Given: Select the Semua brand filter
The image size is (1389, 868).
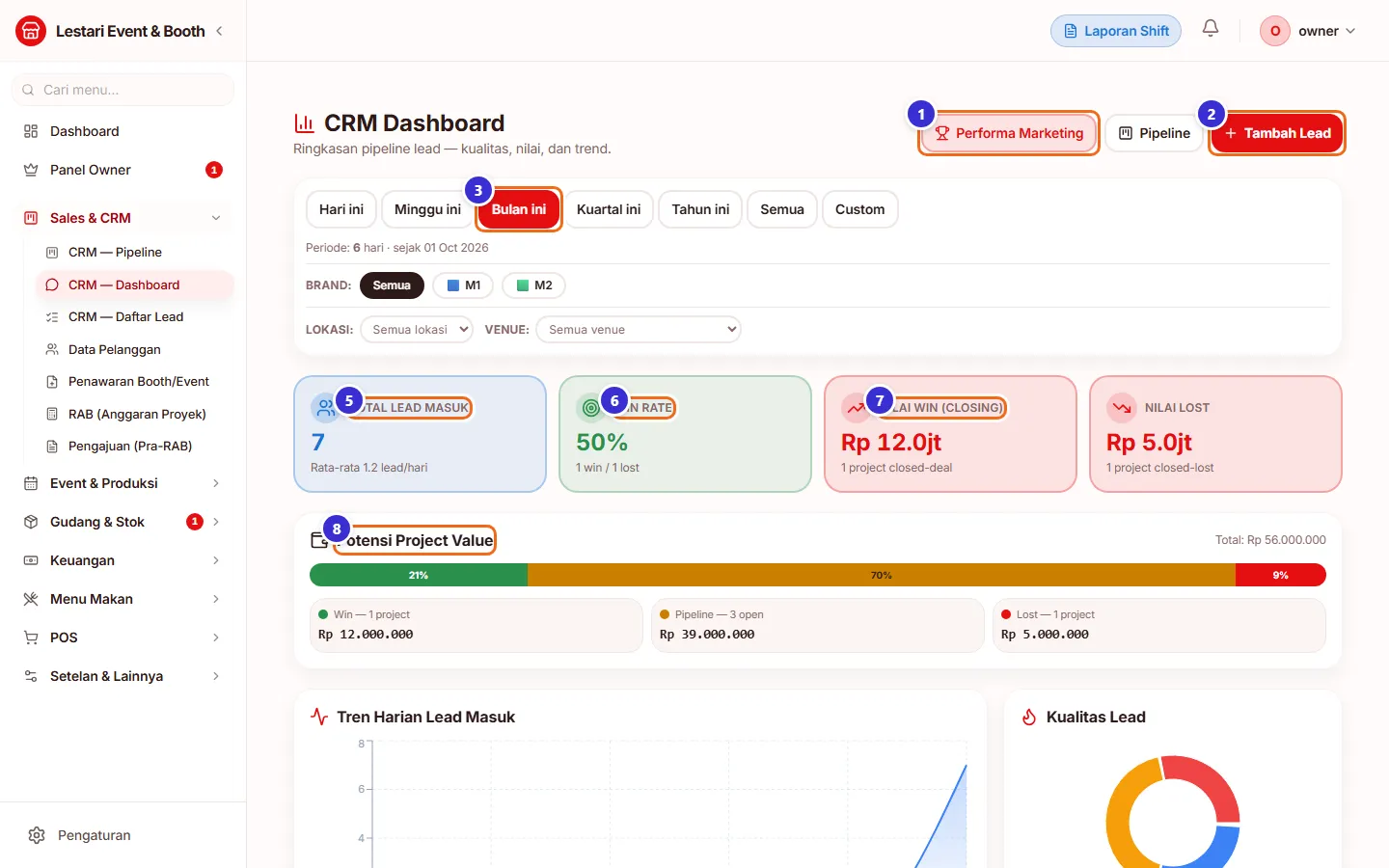Looking at the screenshot, I should pos(392,285).
